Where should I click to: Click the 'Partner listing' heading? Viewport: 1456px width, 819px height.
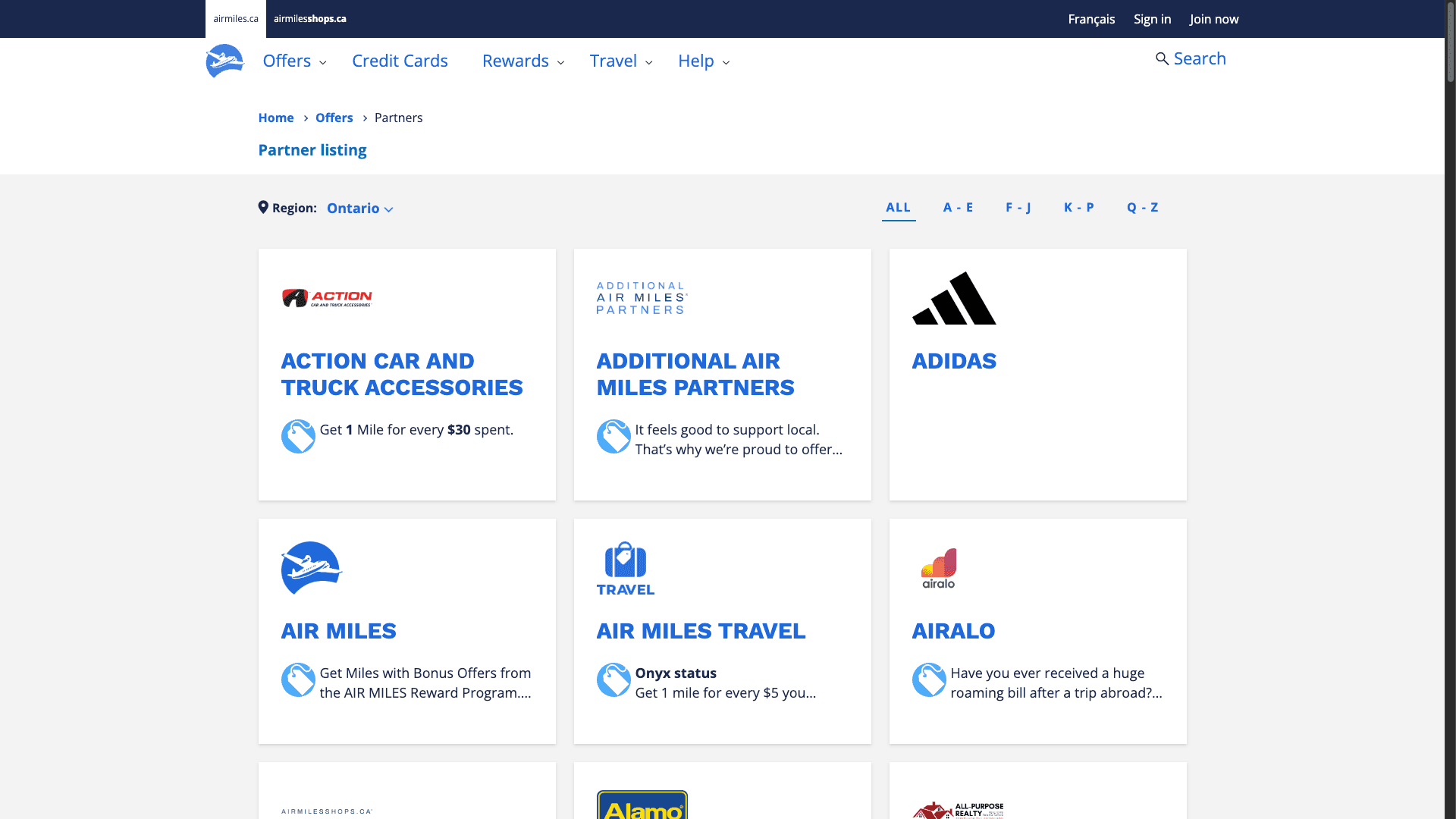click(x=312, y=150)
